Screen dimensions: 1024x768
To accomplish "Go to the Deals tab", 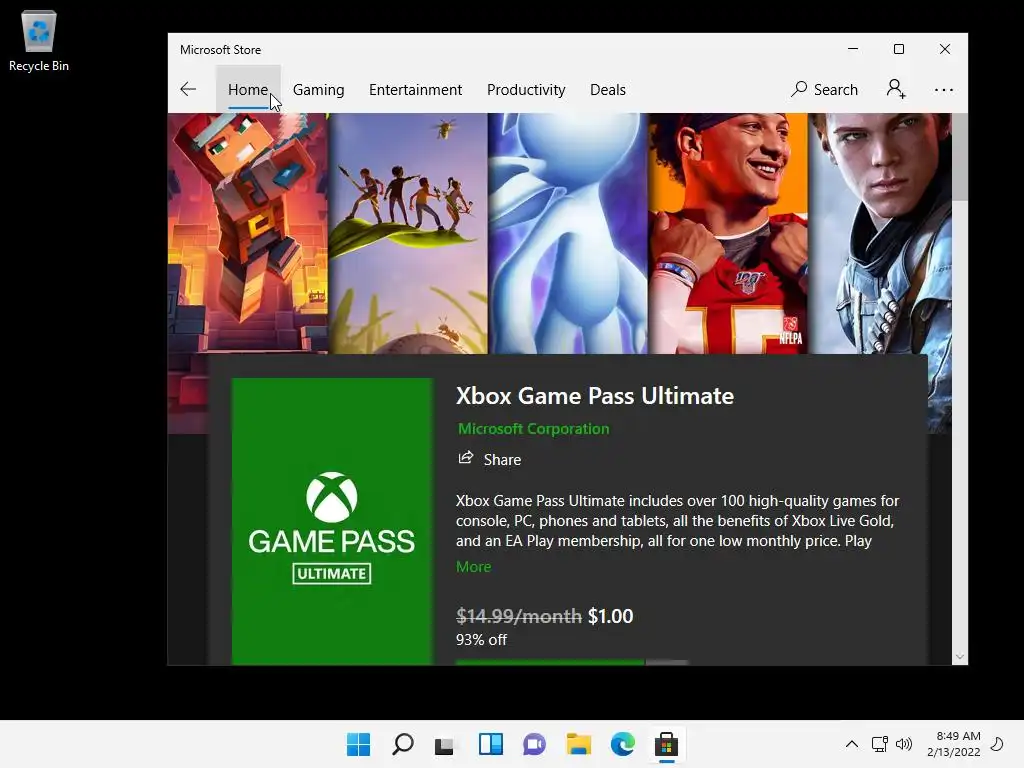I will (x=608, y=89).
